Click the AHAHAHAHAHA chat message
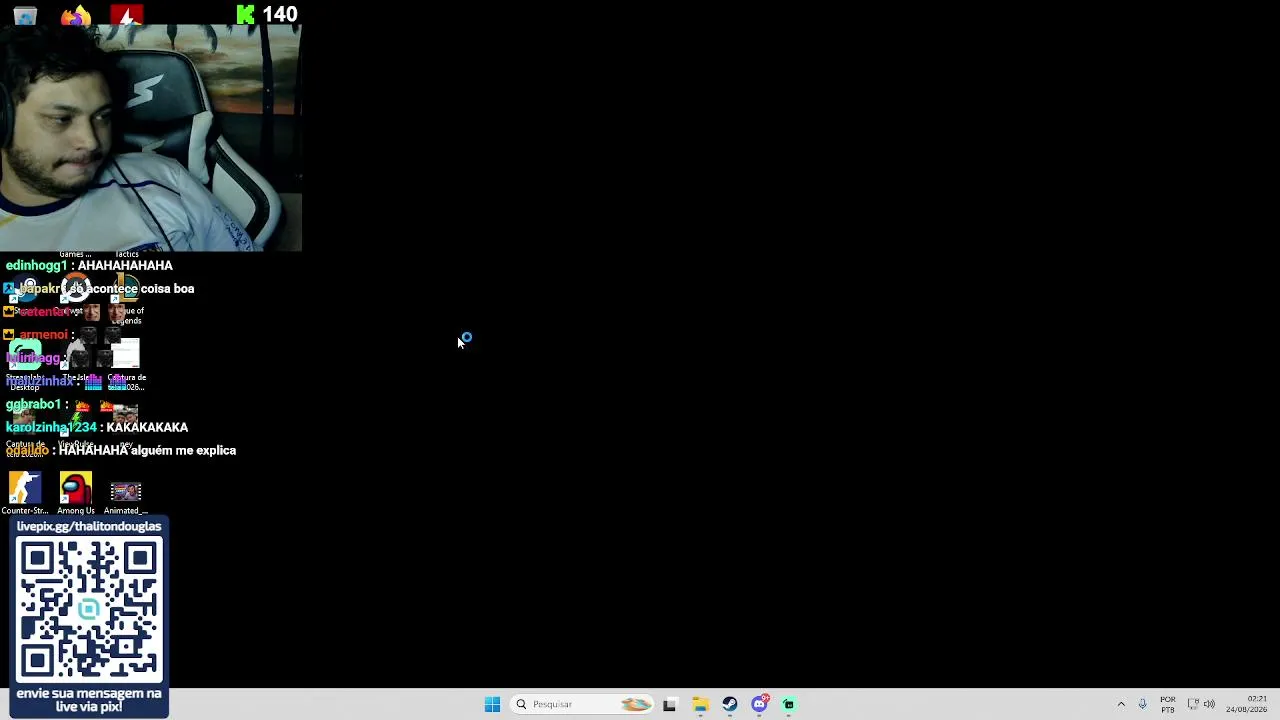The height and width of the screenshot is (720, 1280). pyautogui.click(x=125, y=265)
